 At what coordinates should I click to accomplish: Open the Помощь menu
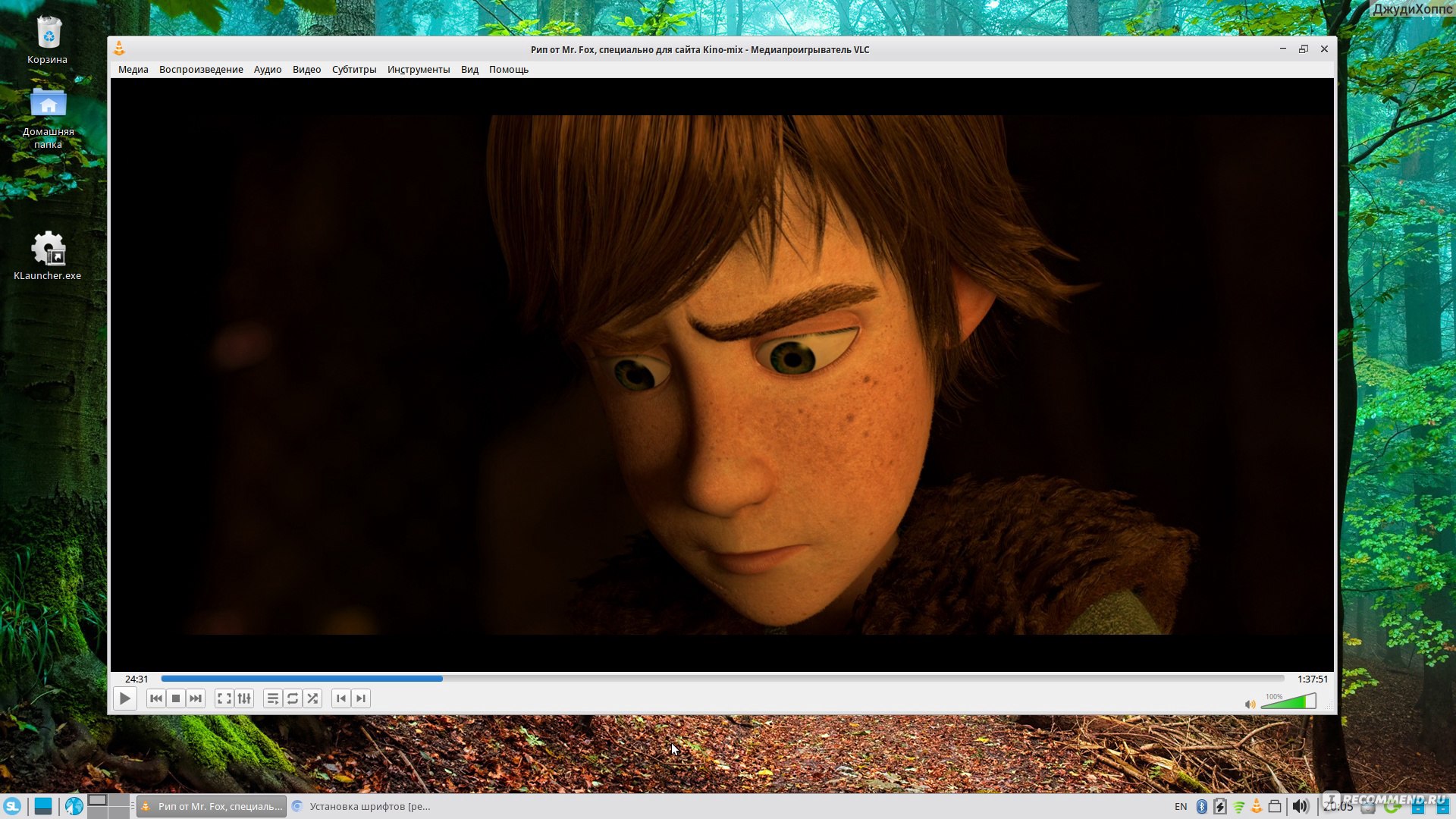click(509, 69)
